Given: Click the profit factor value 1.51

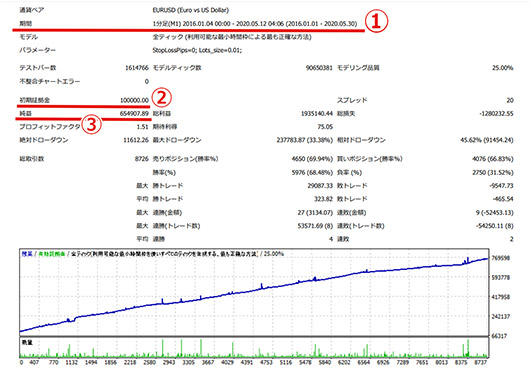Looking at the screenshot, I should (x=143, y=127).
